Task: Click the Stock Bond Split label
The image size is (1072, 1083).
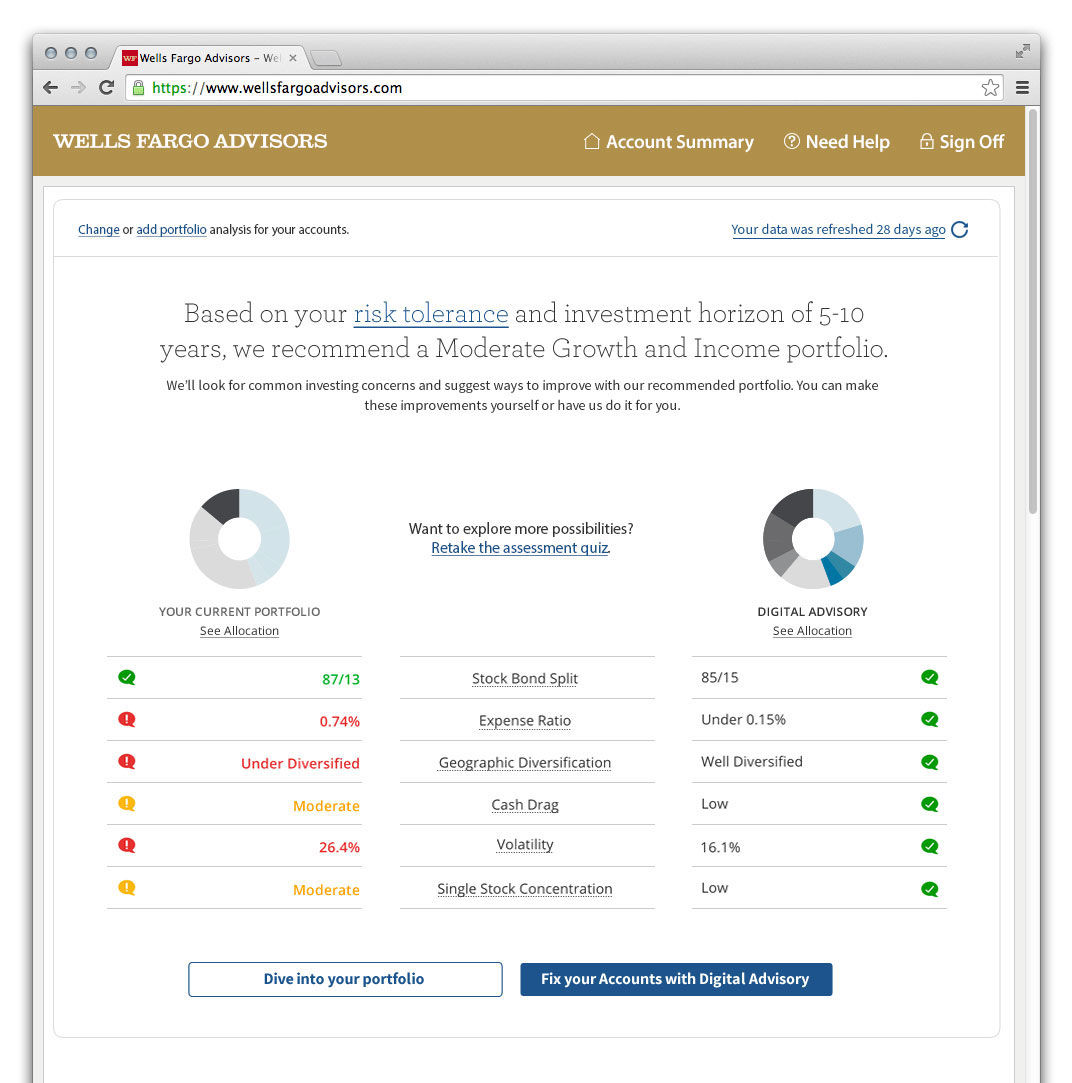Action: (x=525, y=678)
